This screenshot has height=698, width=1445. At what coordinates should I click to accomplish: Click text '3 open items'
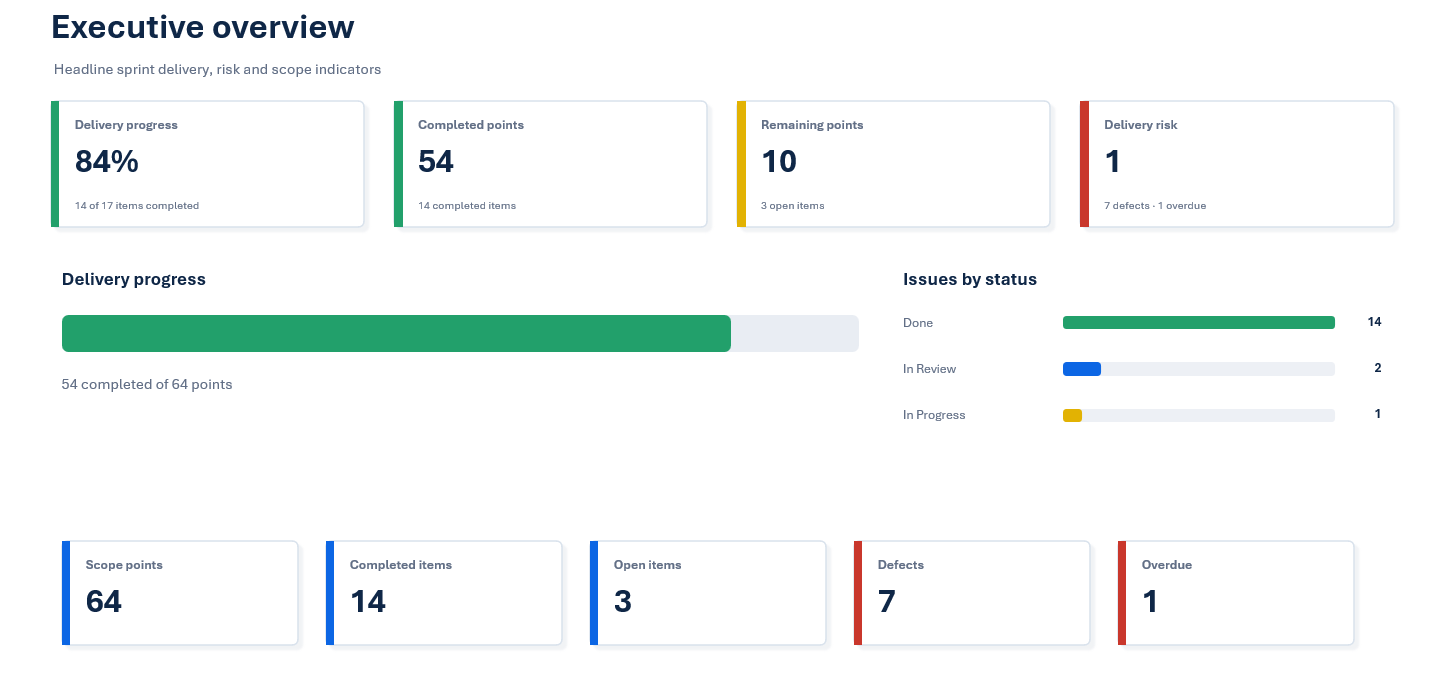click(x=793, y=206)
